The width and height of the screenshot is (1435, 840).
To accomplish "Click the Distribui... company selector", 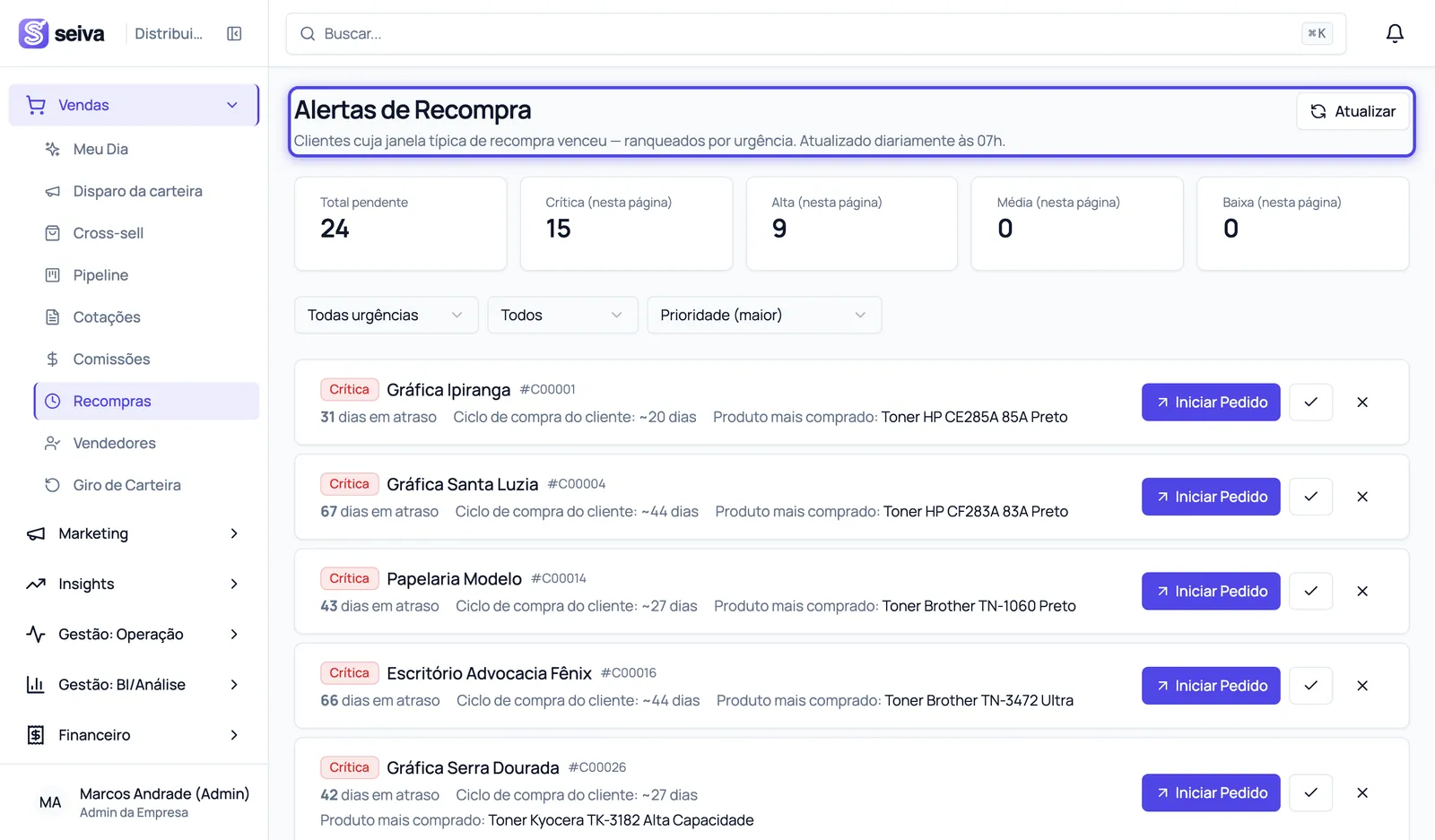I will tap(169, 33).
